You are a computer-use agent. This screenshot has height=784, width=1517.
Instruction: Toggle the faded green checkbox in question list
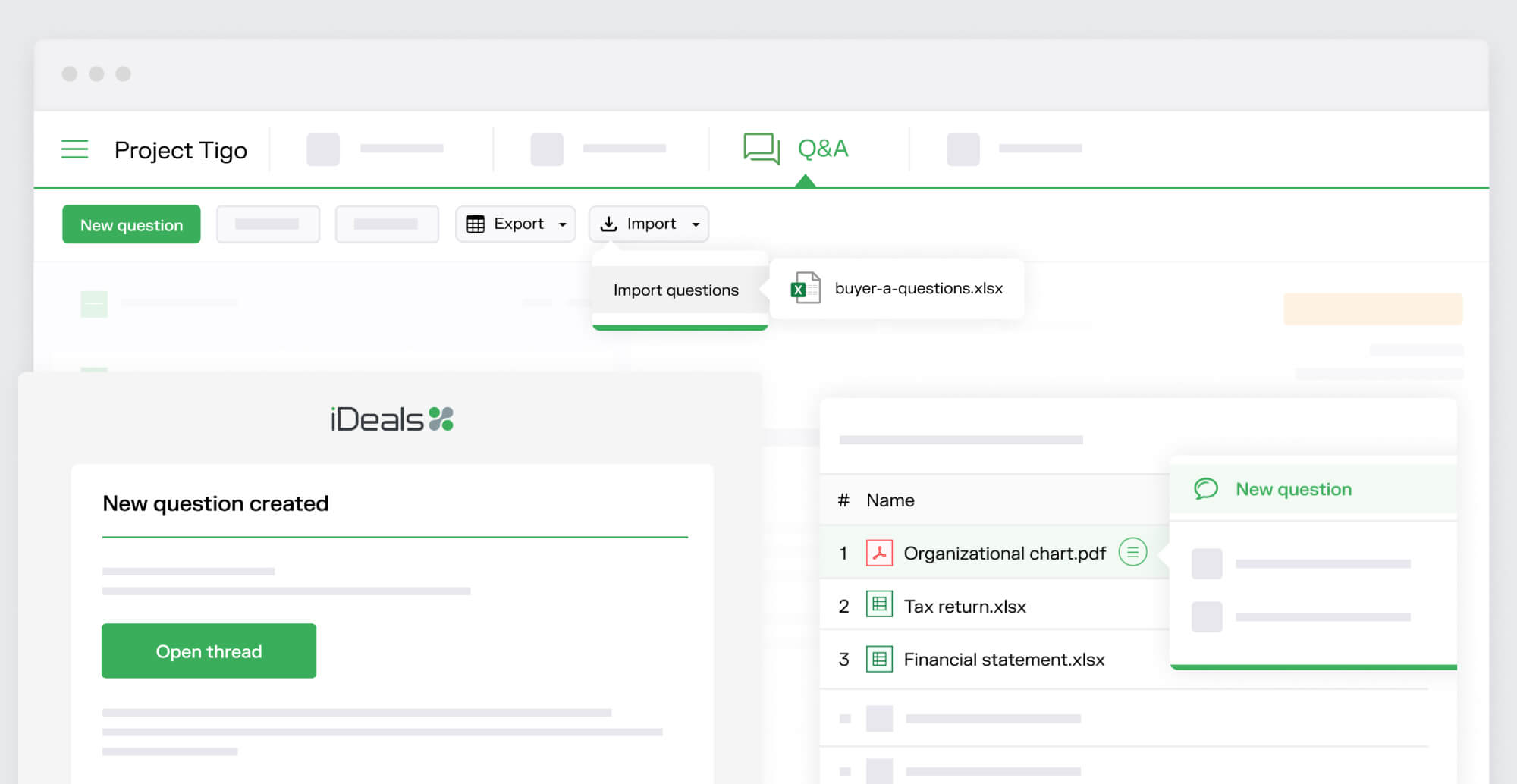point(94,304)
